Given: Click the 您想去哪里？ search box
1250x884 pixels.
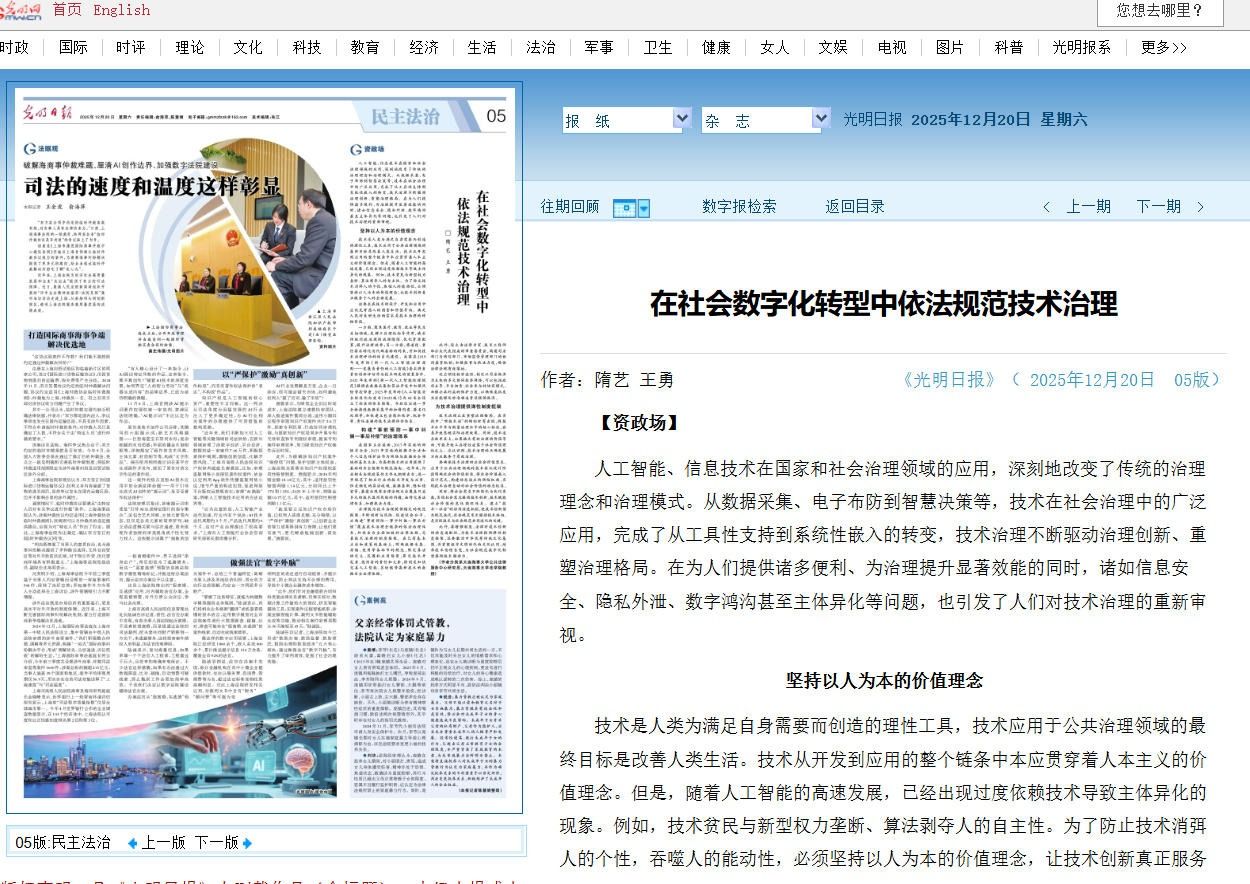Looking at the screenshot, I should pyautogui.click(x=1159, y=11).
